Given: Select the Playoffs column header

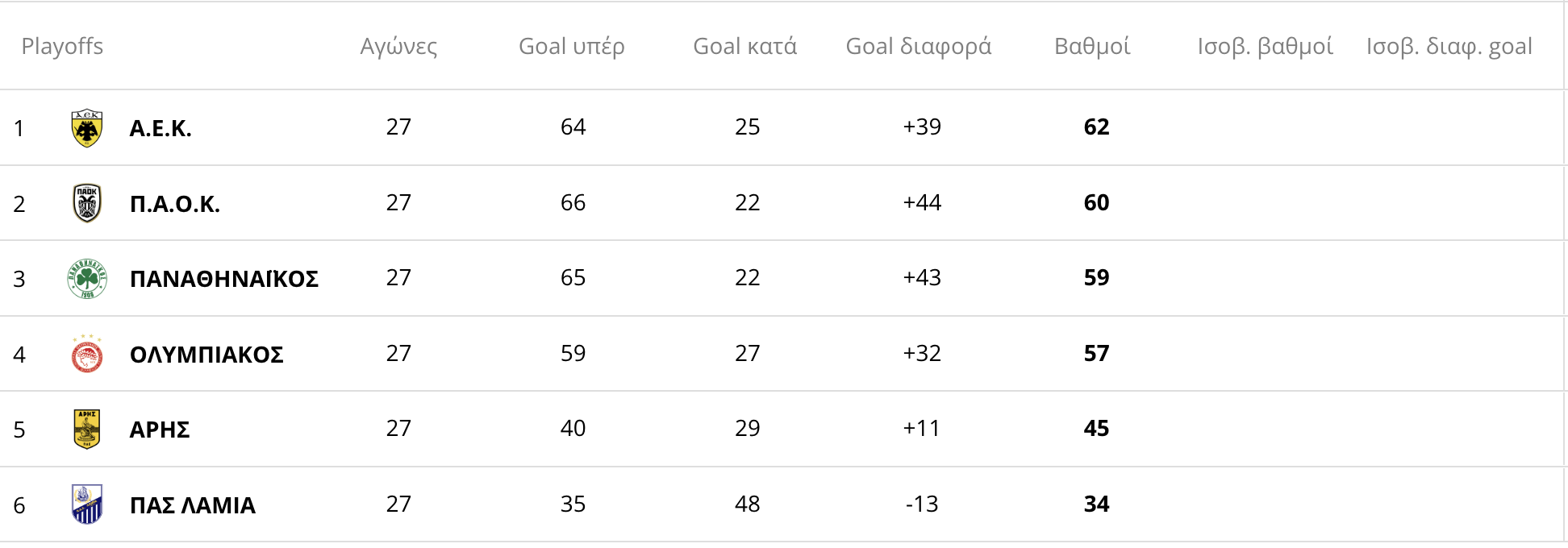Looking at the screenshot, I should click(x=62, y=47).
